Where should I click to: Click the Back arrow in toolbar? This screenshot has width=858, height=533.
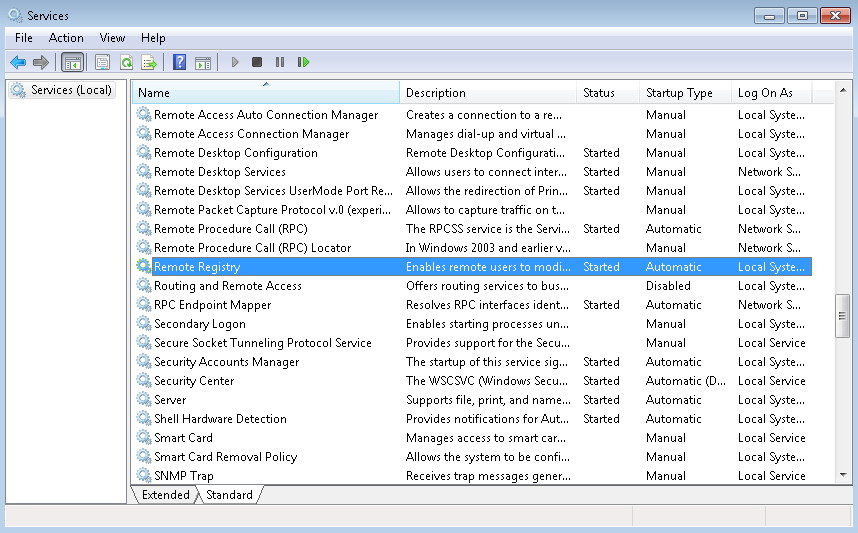click(18, 62)
